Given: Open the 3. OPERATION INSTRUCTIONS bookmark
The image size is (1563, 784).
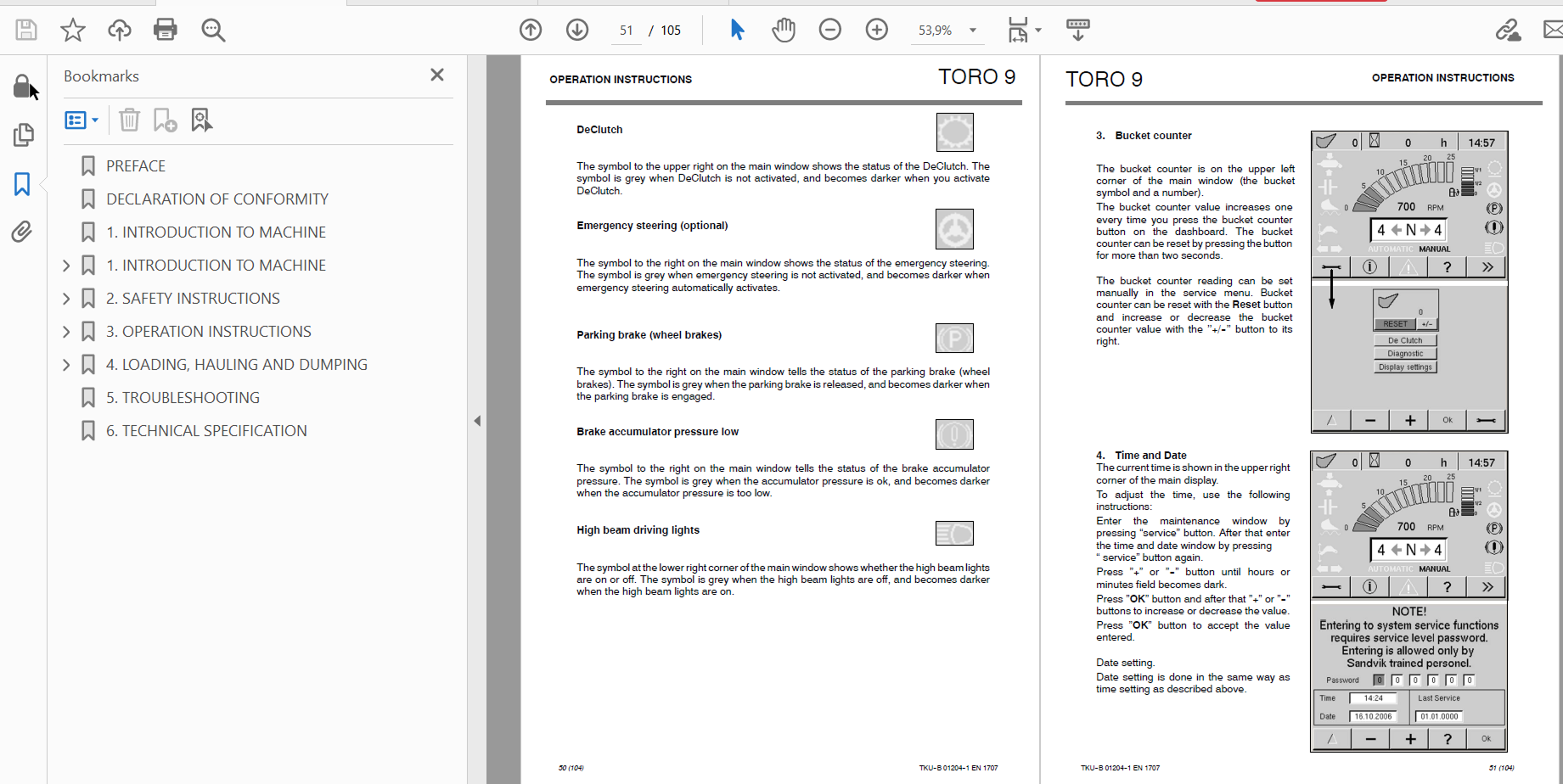Looking at the screenshot, I should (x=209, y=332).
